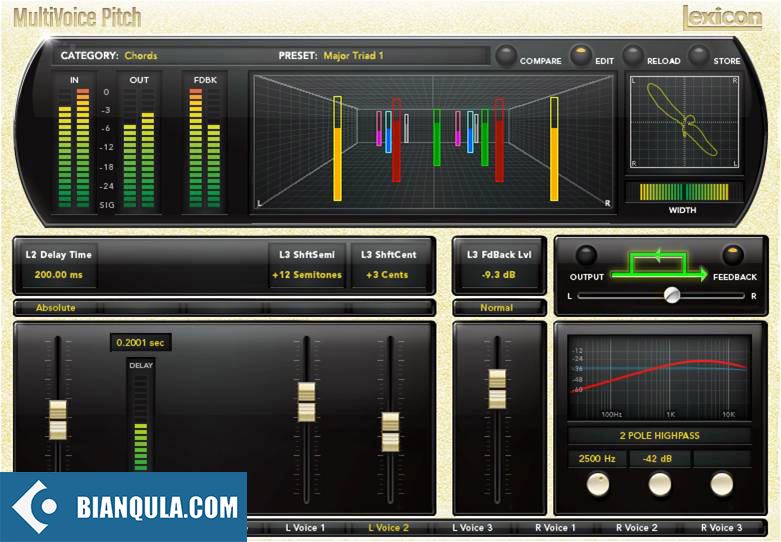Open the Category selector showing Chords
This screenshot has height=542, width=781.
click(x=141, y=56)
